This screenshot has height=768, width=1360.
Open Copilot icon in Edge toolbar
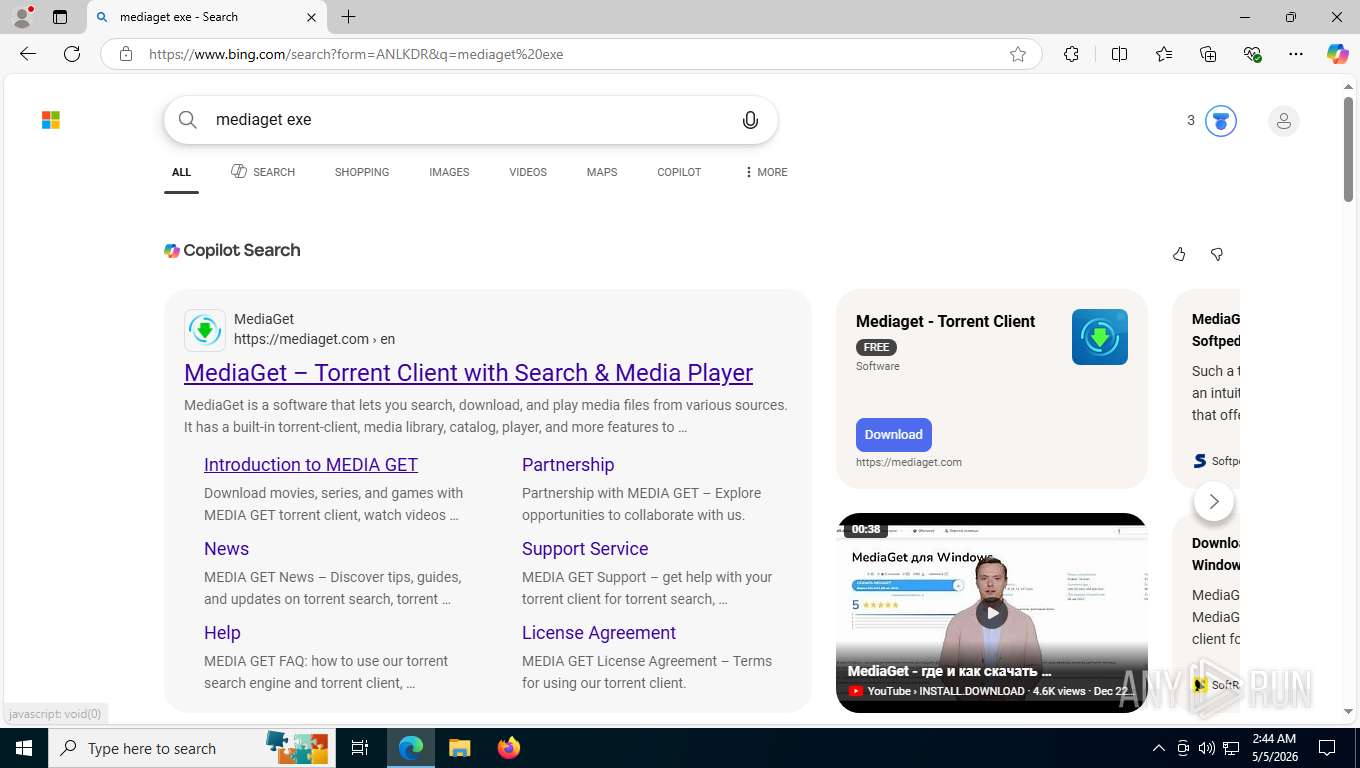[1338, 54]
